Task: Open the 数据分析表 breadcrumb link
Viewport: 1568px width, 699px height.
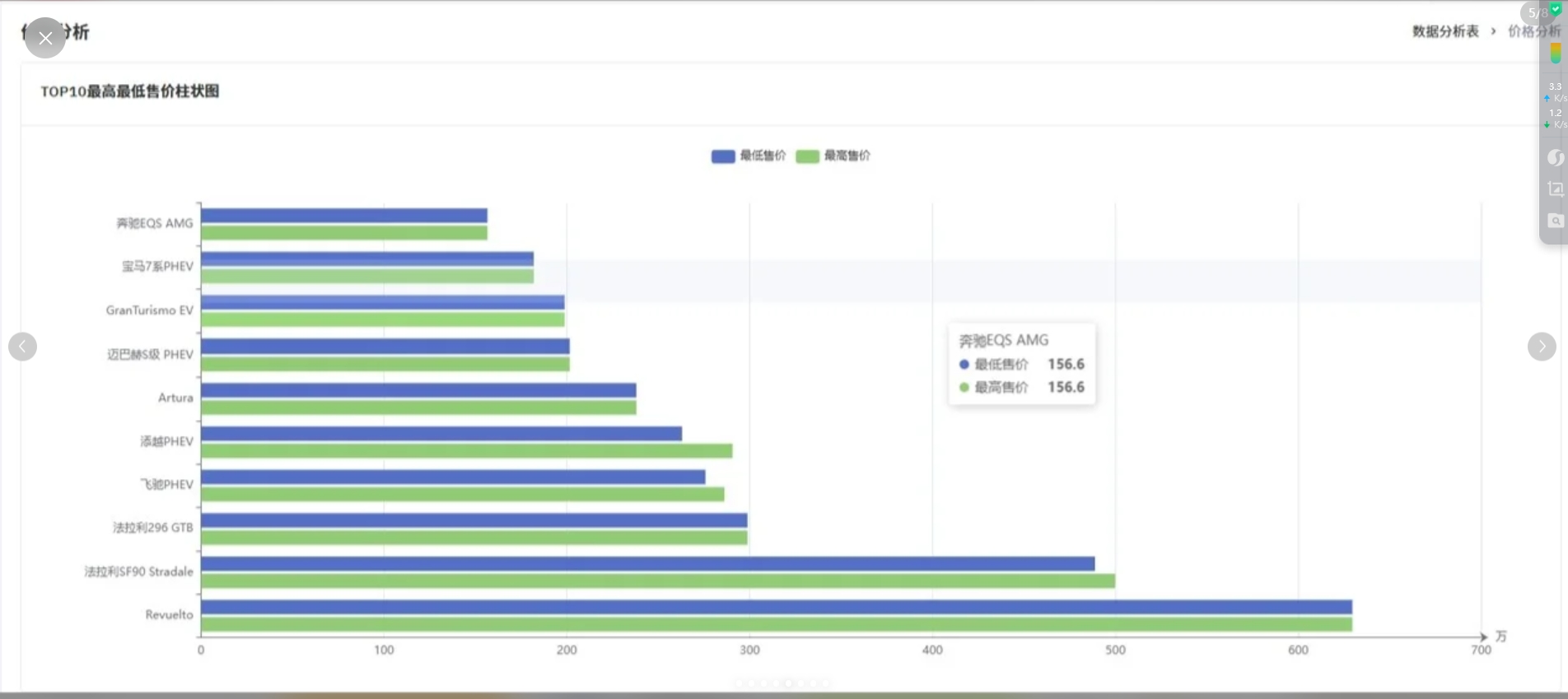Action: coord(1445,31)
